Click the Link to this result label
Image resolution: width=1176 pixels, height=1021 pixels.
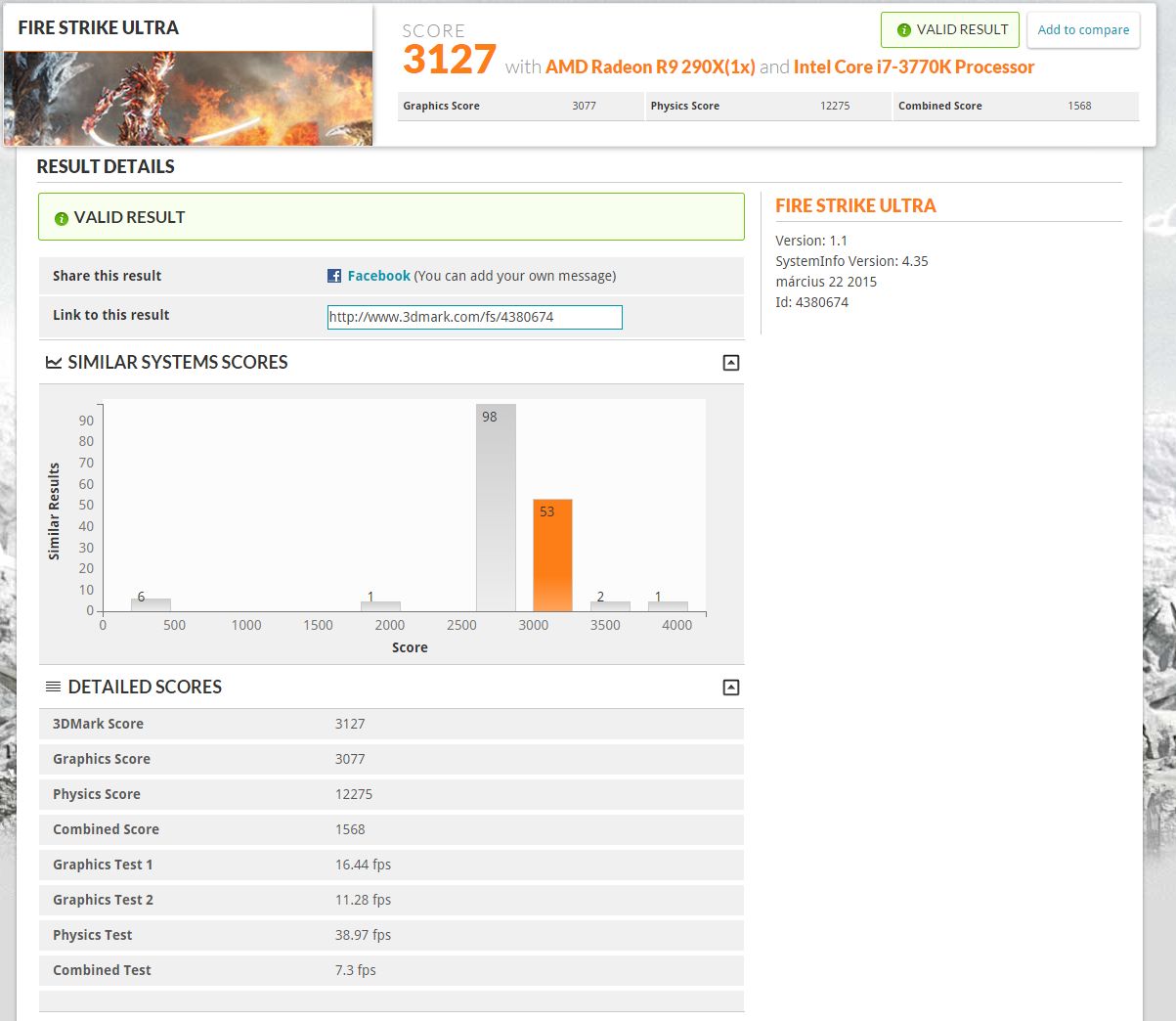[110, 315]
